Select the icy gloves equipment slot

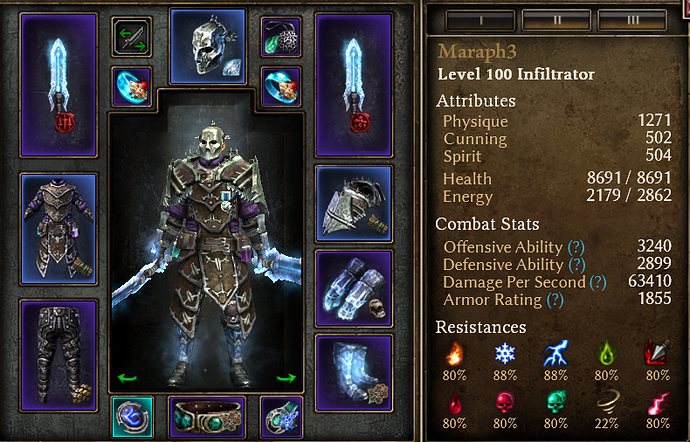353,289
